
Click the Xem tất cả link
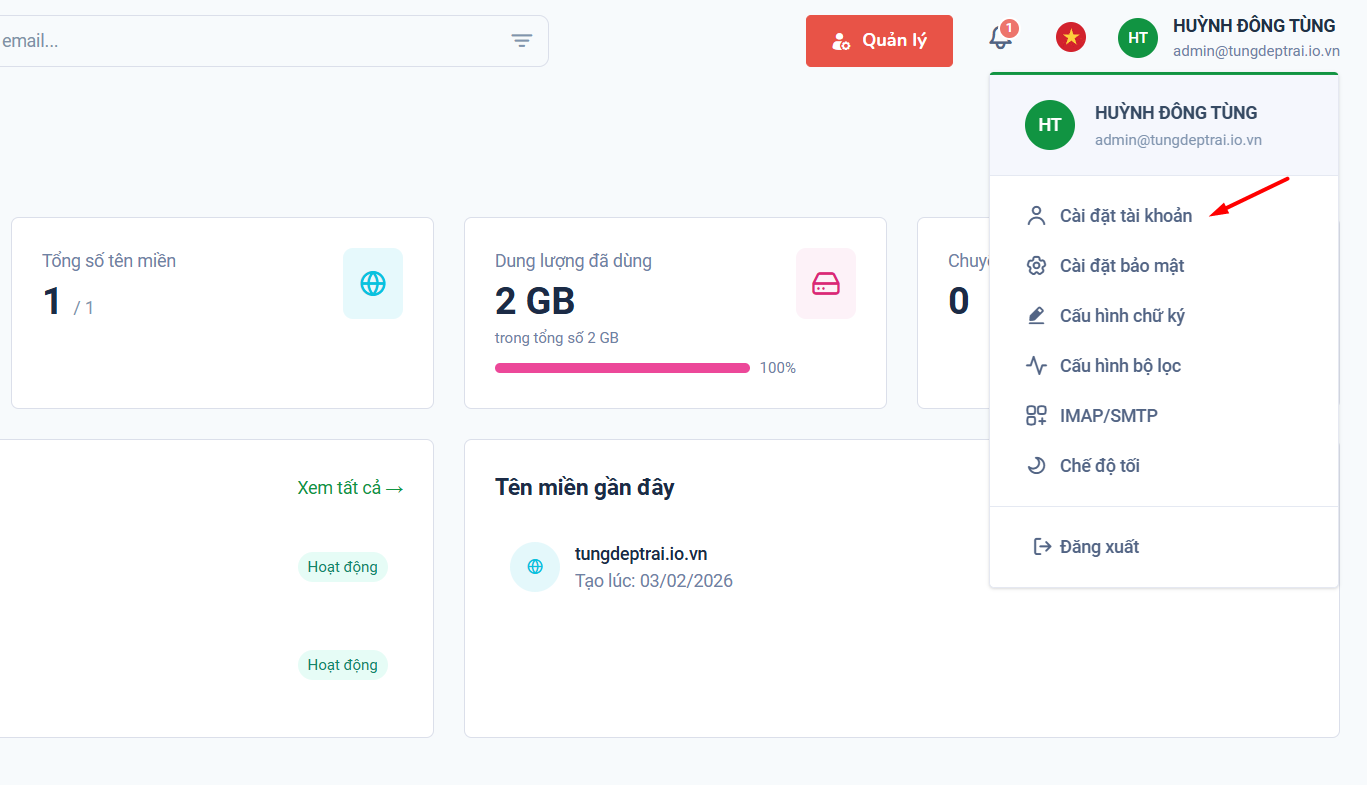(350, 488)
